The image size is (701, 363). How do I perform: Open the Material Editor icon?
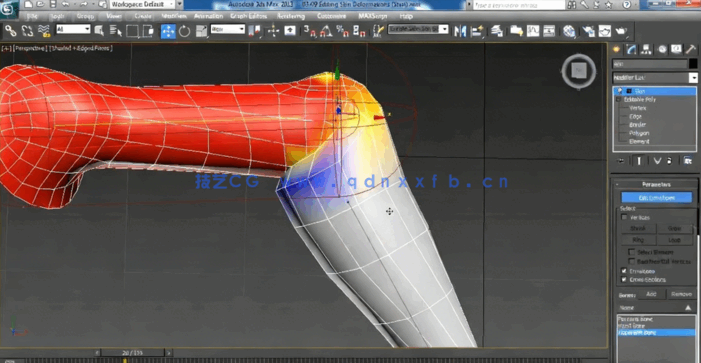tap(569, 30)
